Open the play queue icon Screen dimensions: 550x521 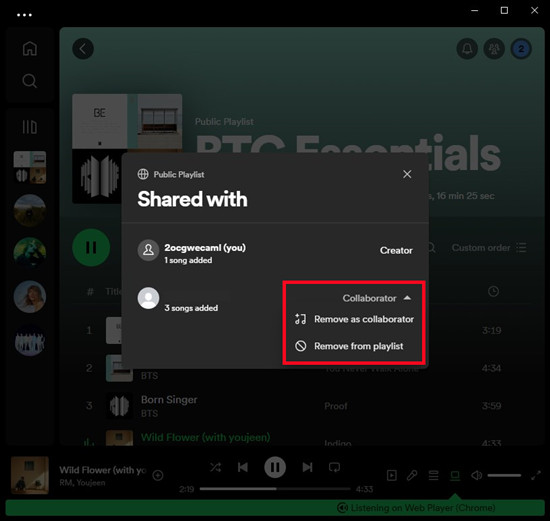pyautogui.click(x=434, y=475)
